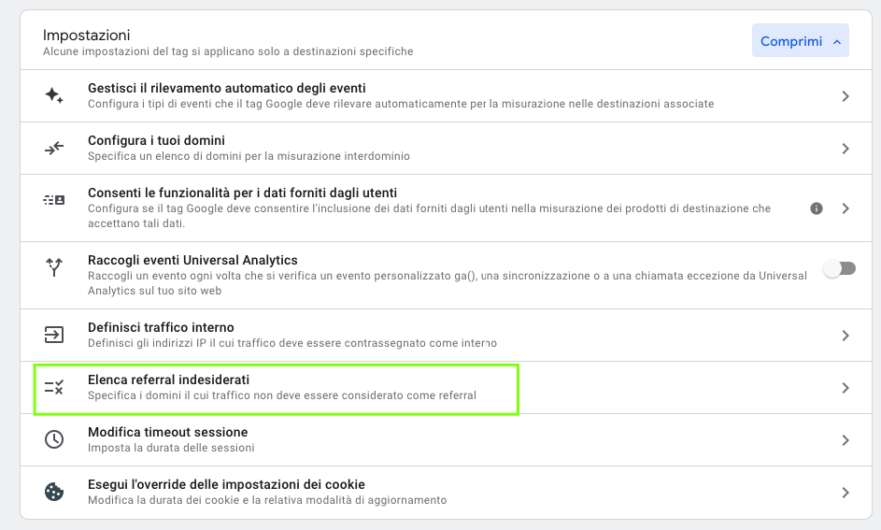Expand the Definisci traffico interno chevron
Viewport: 881px width, 530px height.
(846, 336)
